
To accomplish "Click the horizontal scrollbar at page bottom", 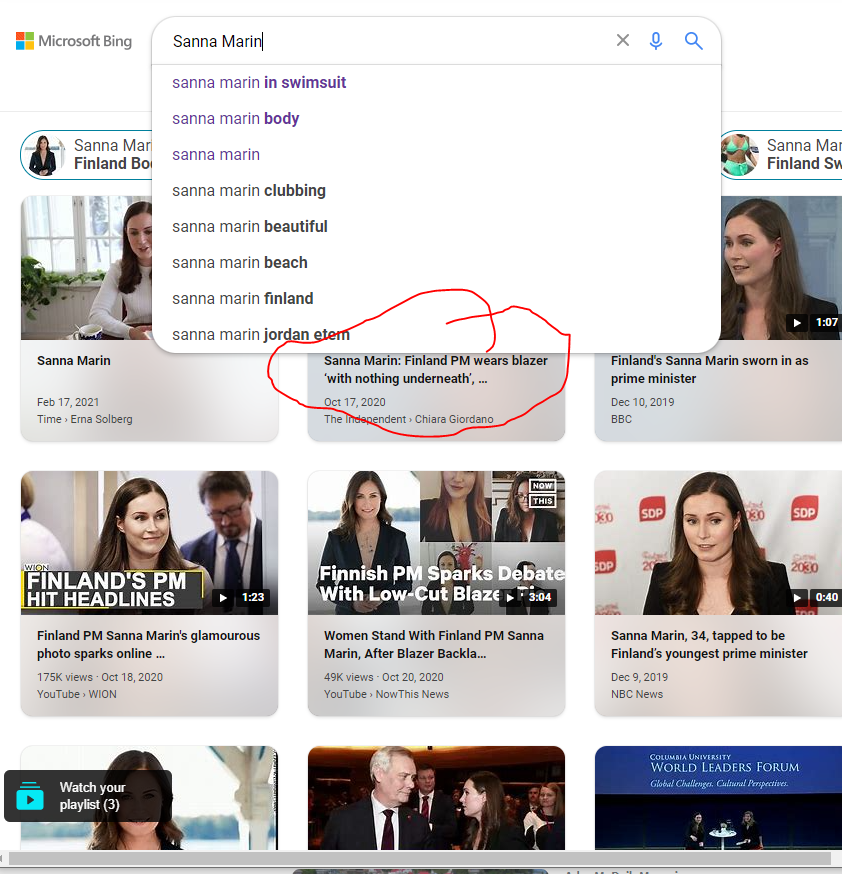I will [x=421, y=858].
